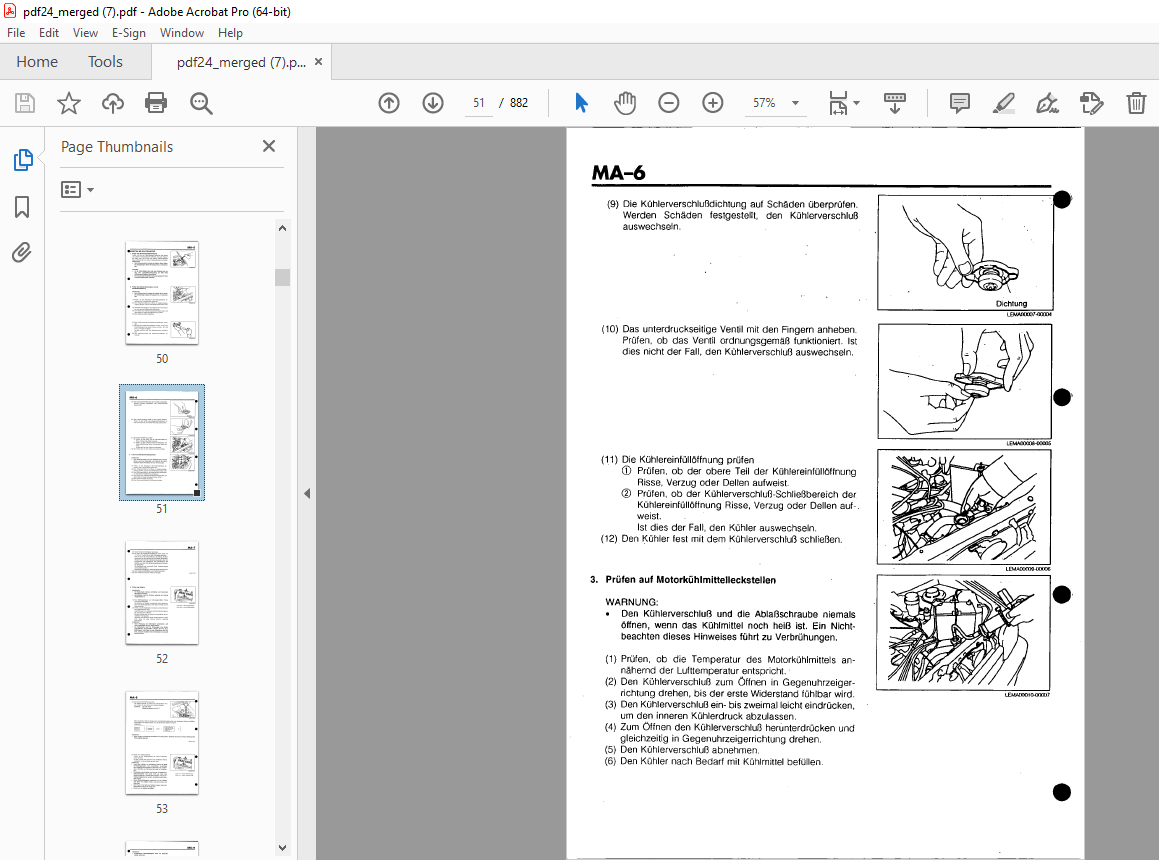Select the pdf24_merged (7) document tab
The width and height of the screenshot is (1159, 860).
pyautogui.click(x=241, y=63)
